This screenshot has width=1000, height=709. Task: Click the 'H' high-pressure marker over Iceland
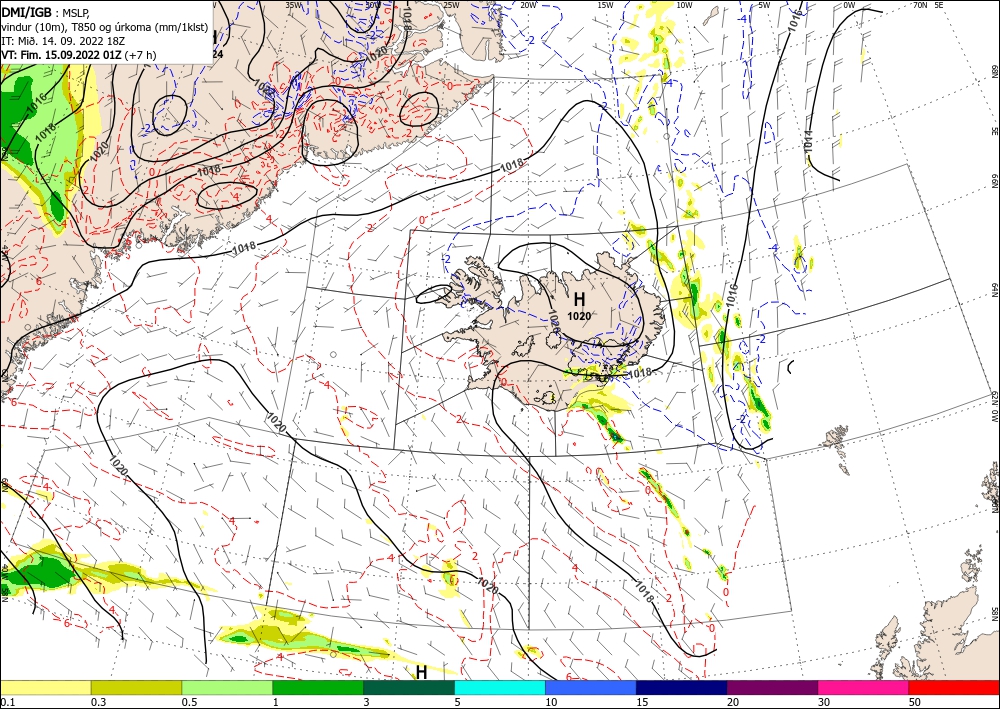579,299
